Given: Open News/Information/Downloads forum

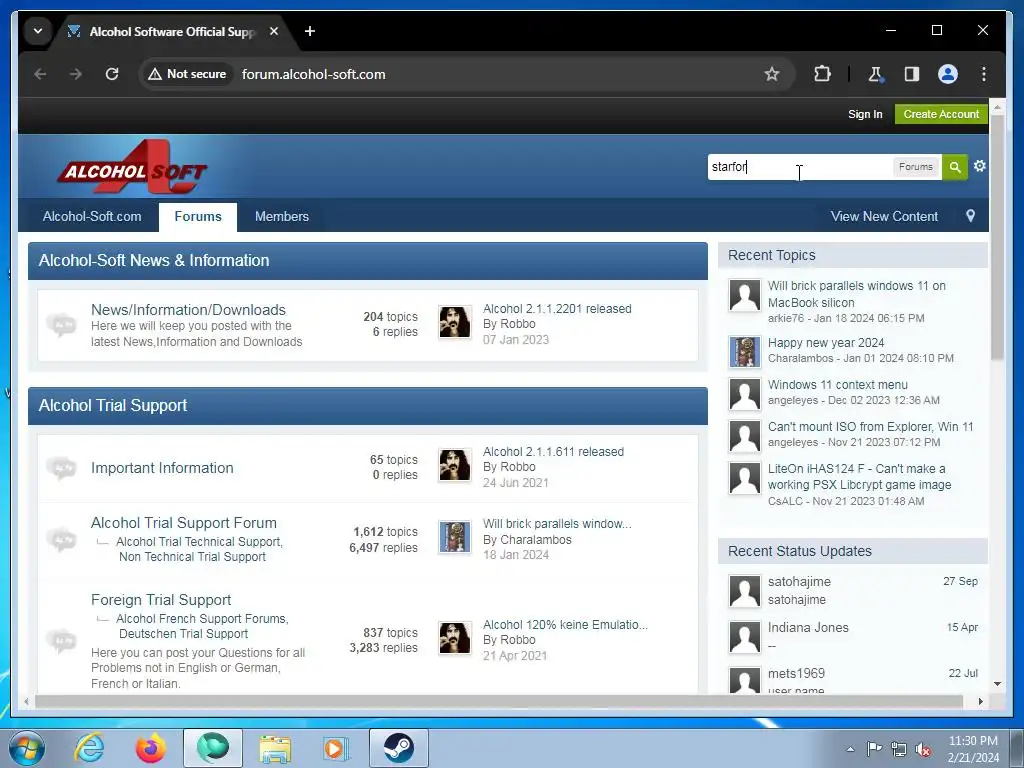Looking at the screenshot, I should coord(188,310).
